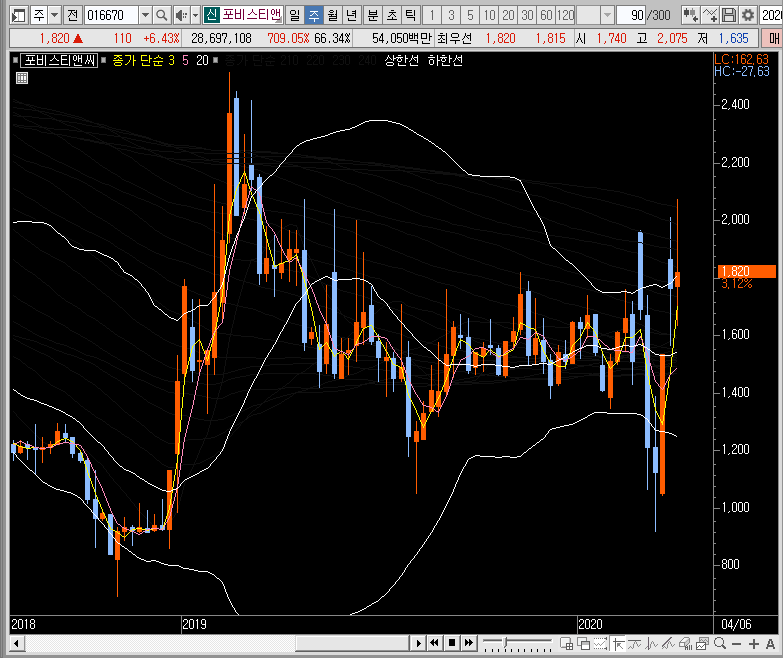Click the speaker sound icon
The height and width of the screenshot is (658, 783).
[181, 15]
